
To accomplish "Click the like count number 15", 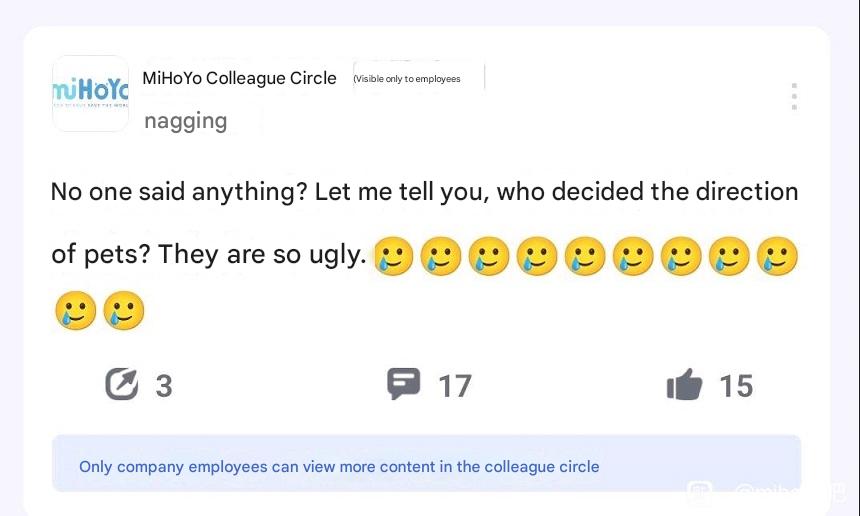I will (x=737, y=386).
